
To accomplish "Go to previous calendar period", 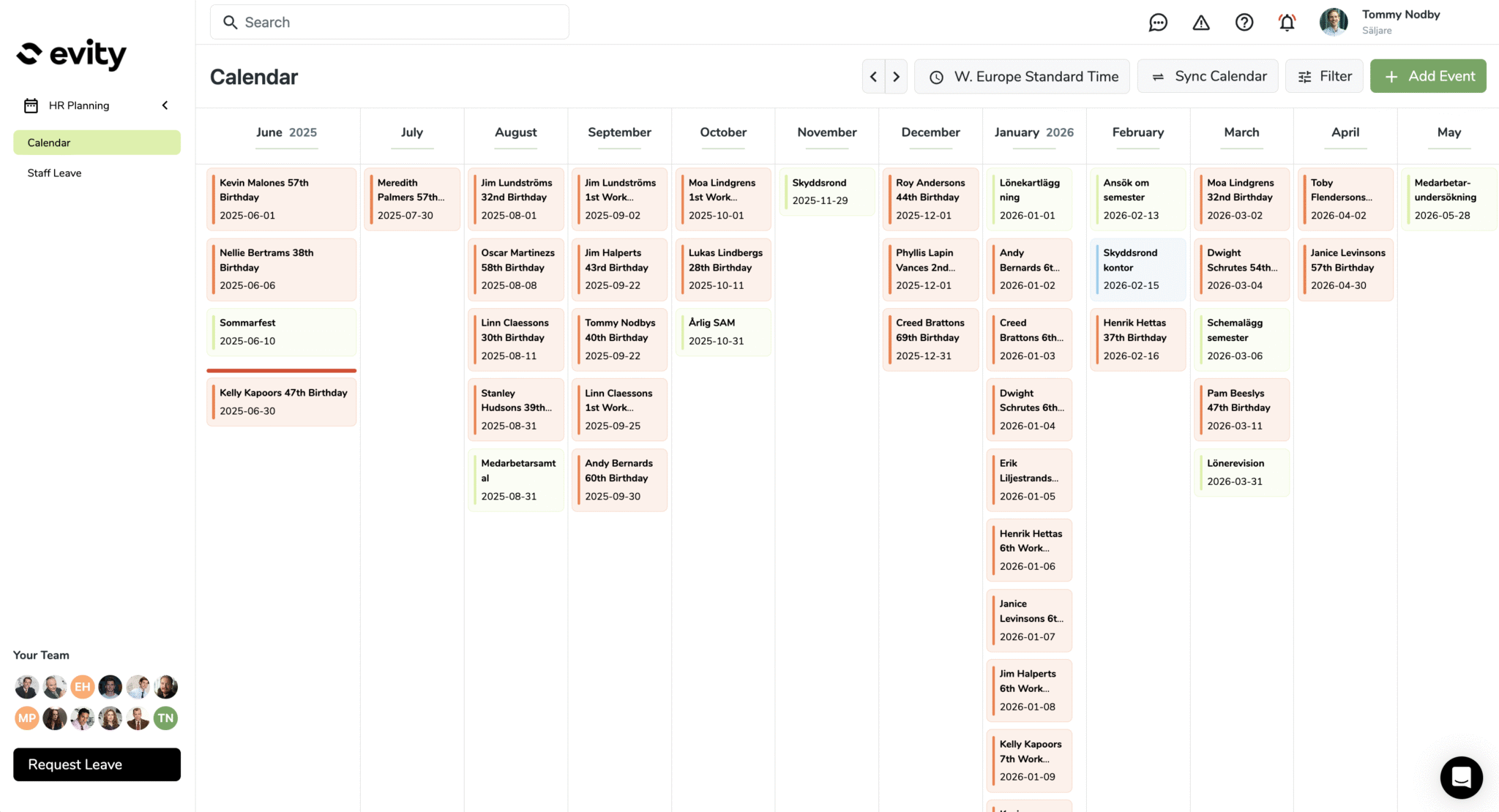I will (873, 76).
